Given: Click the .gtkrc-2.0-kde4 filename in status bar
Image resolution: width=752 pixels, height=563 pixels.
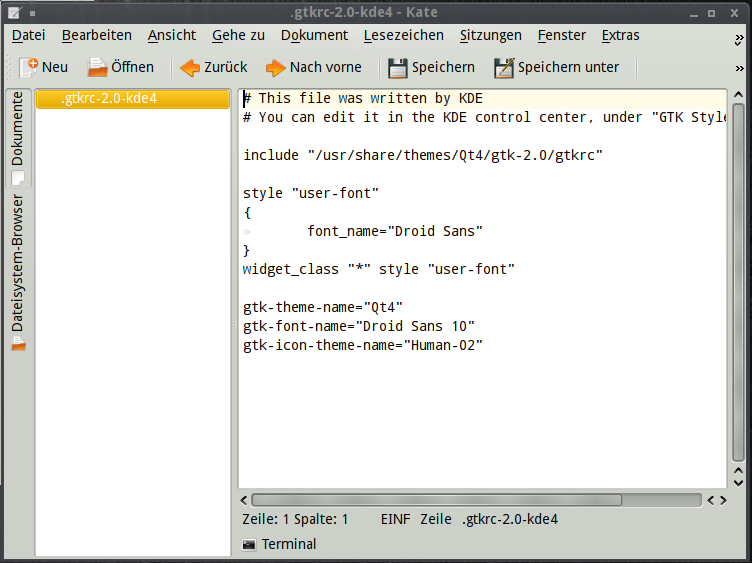Looking at the screenshot, I should pyautogui.click(x=510, y=519).
